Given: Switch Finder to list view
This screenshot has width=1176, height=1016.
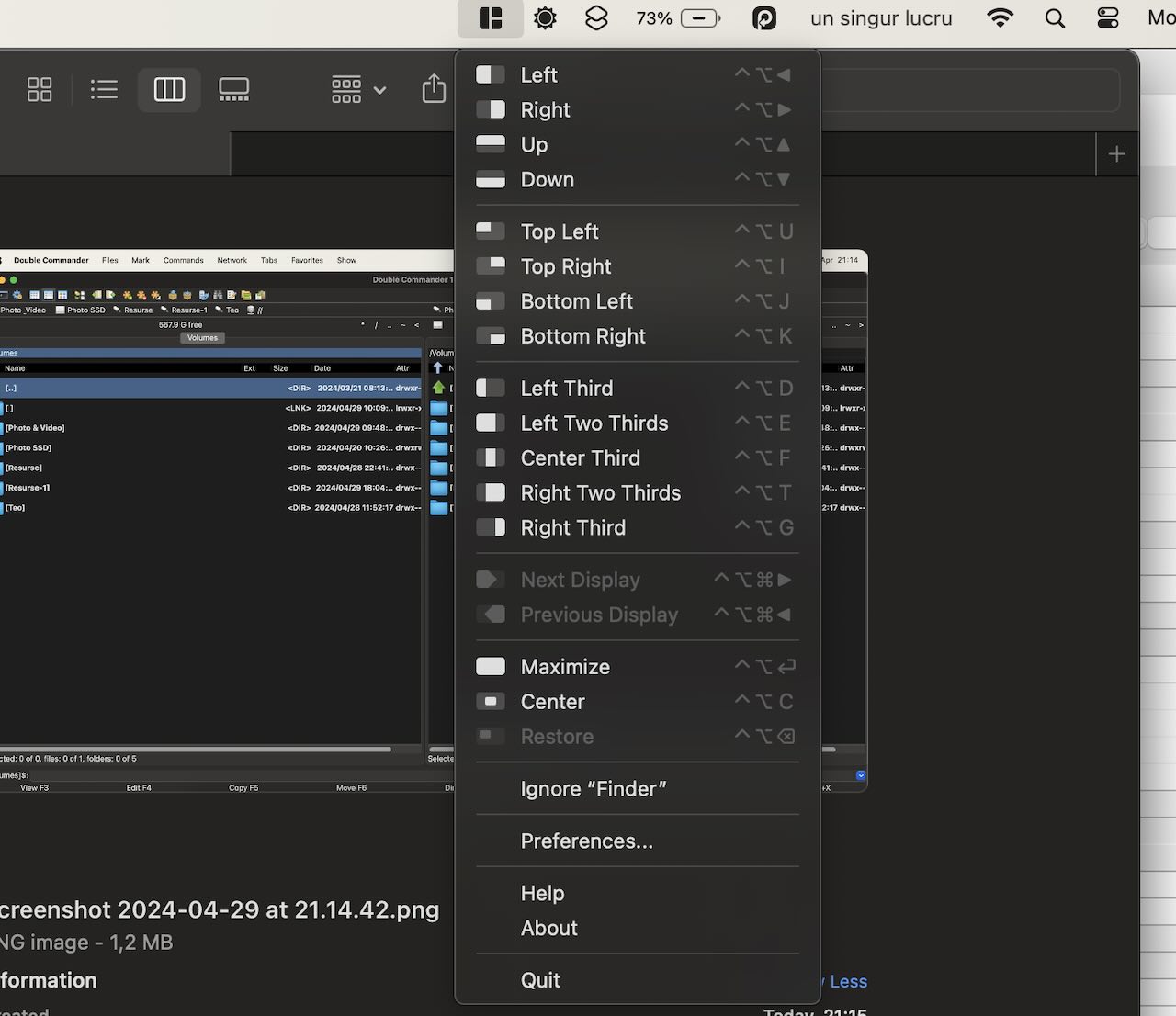Looking at the screenshot, I should point(104,89).
